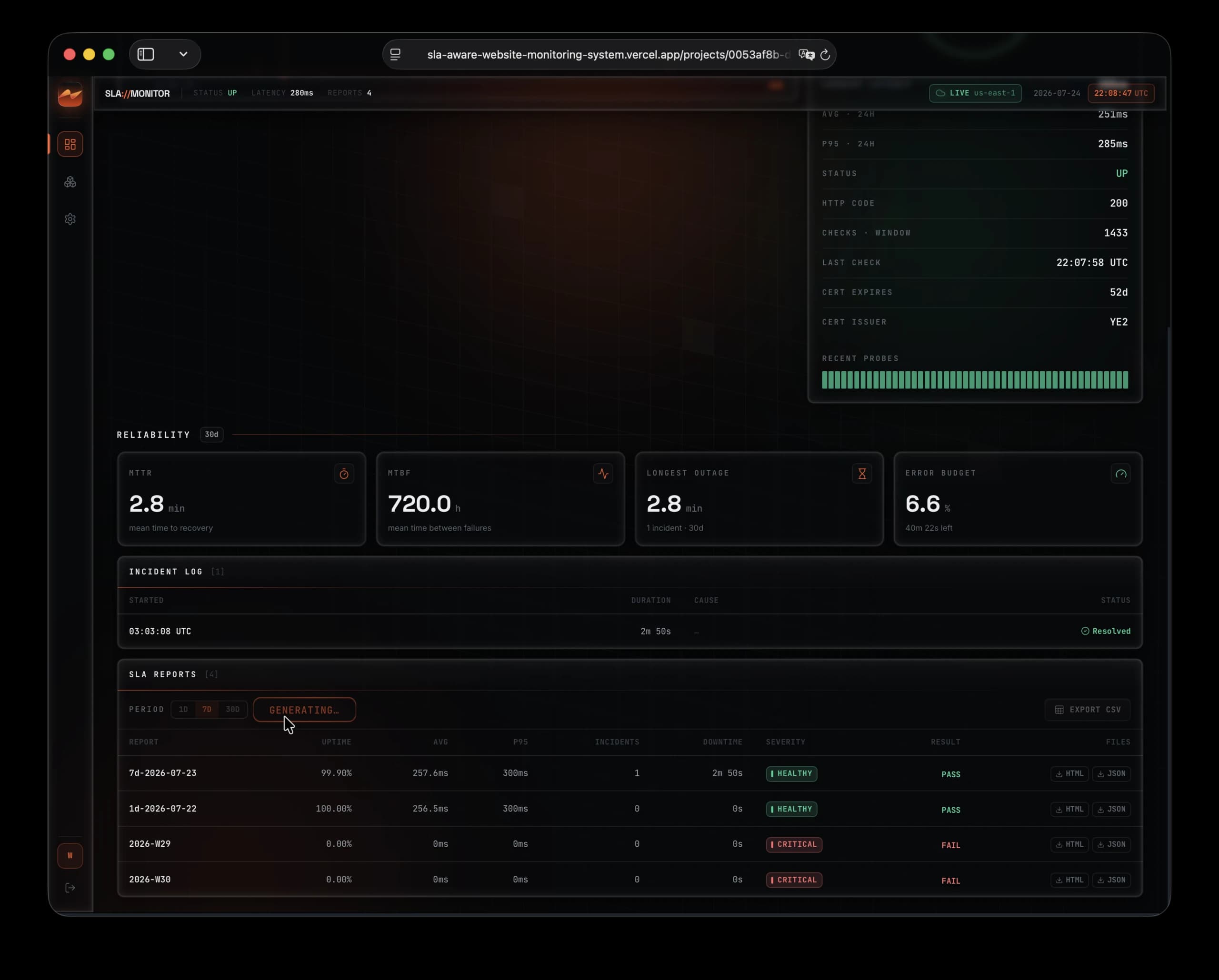1219x980 pixels.
Task: Open settings gear in left sidebar
Action: click(x=70, y=219)
